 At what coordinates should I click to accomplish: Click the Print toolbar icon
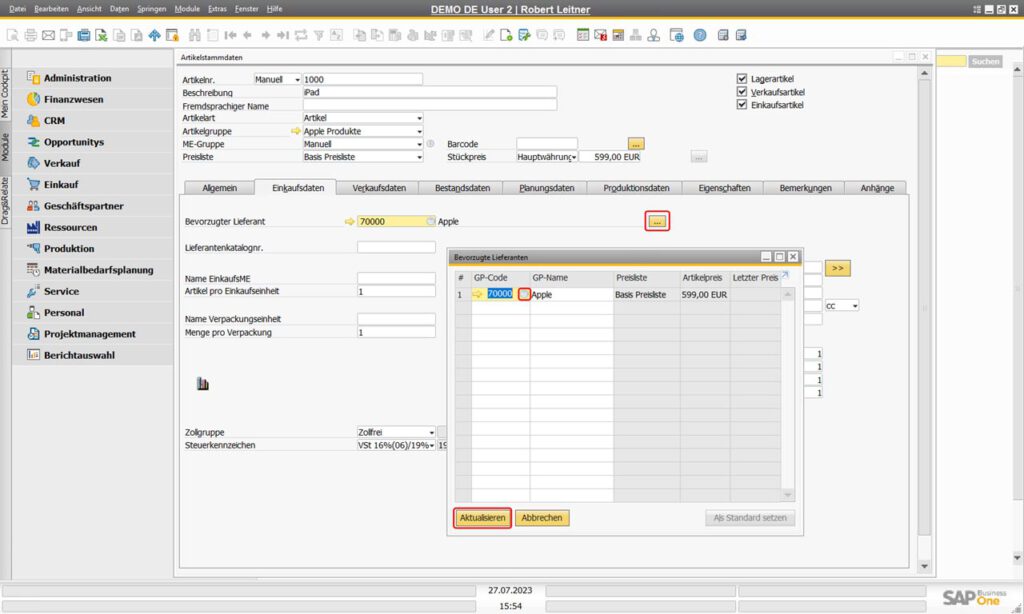click(x=31, y=35)
